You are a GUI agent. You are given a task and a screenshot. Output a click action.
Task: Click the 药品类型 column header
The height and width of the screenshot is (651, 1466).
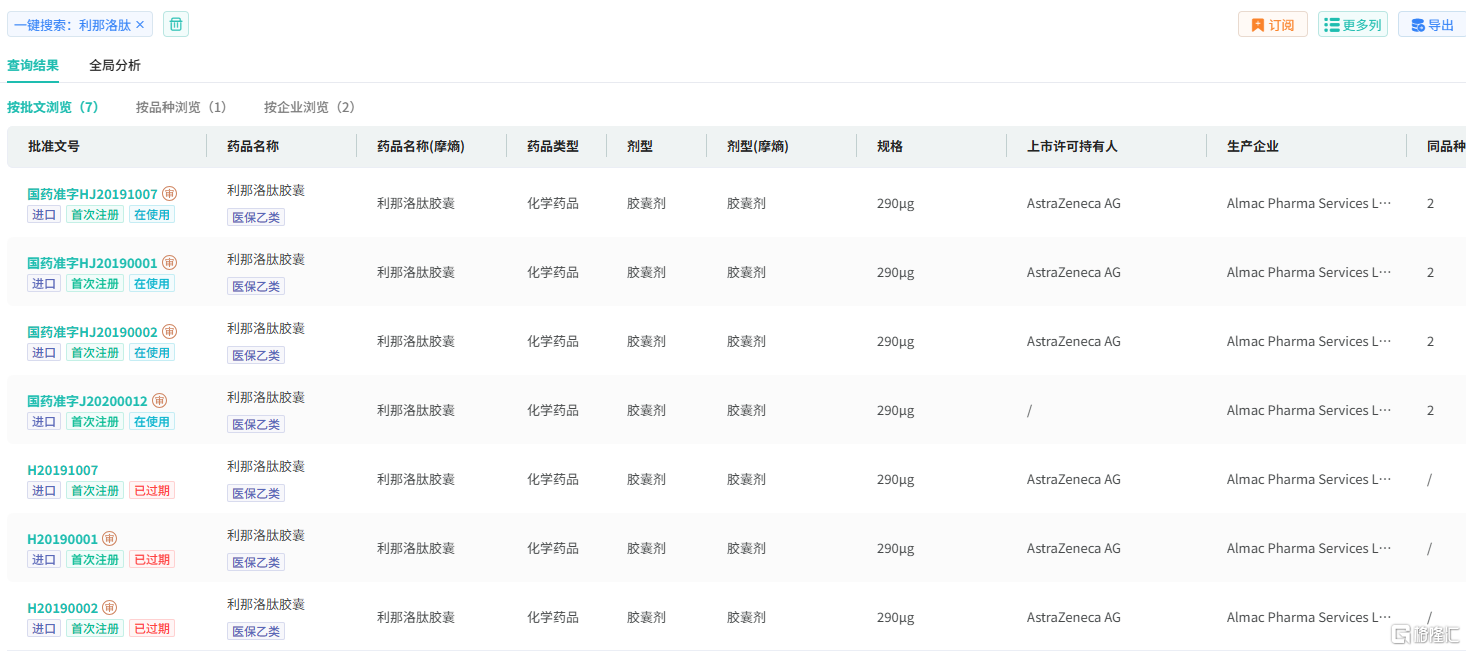click(553, 146)
